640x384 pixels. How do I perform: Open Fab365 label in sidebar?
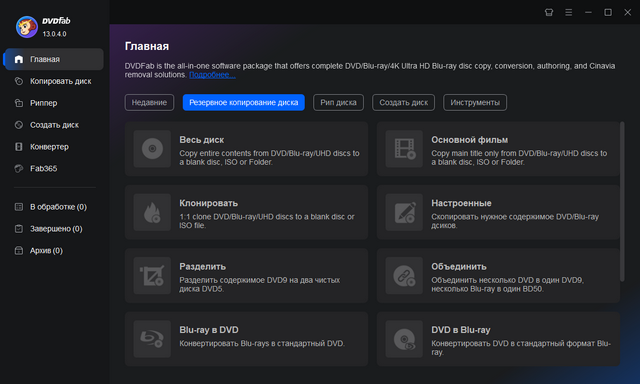43,168
